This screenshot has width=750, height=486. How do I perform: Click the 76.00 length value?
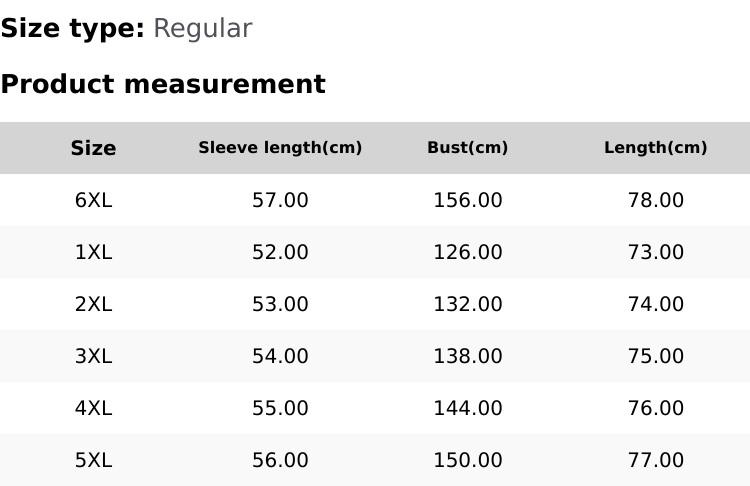[655, 408]
